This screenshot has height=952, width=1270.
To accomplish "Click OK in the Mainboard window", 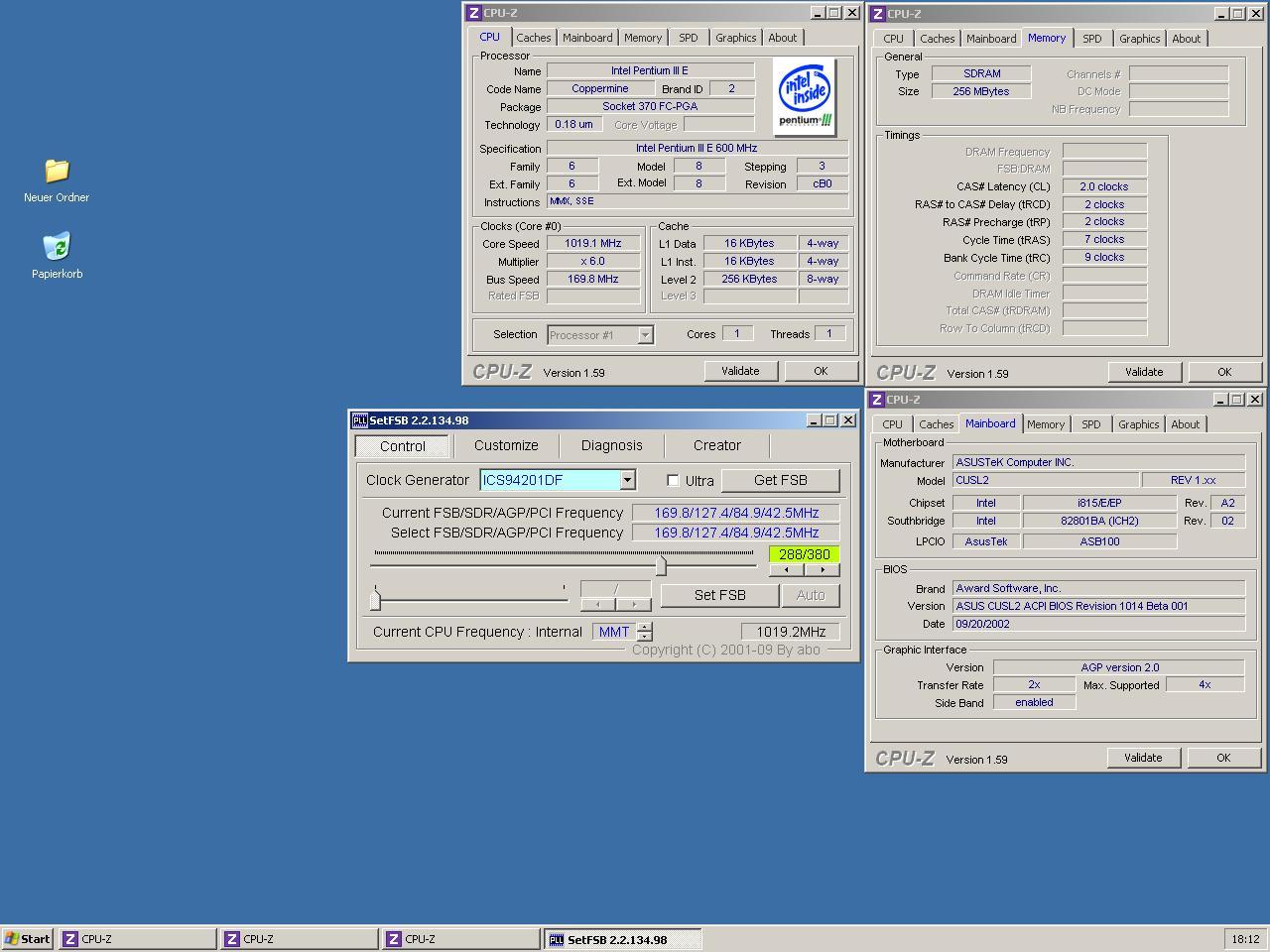I will 1223,758.
